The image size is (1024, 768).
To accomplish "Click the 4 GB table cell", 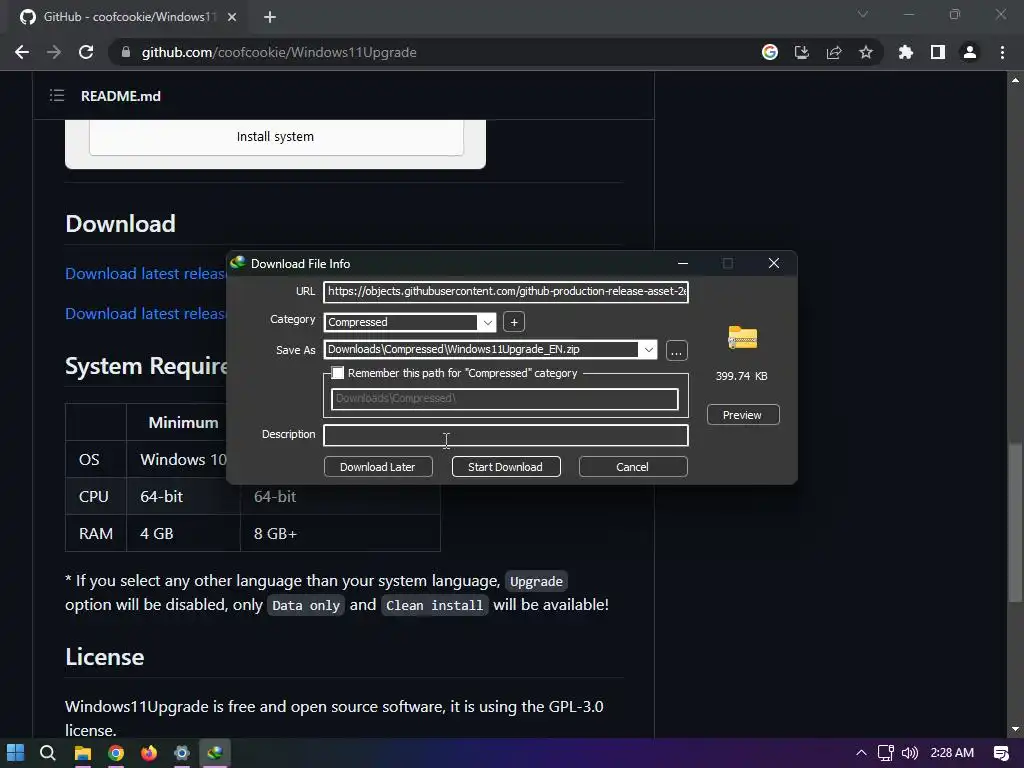I will point(184,534).
